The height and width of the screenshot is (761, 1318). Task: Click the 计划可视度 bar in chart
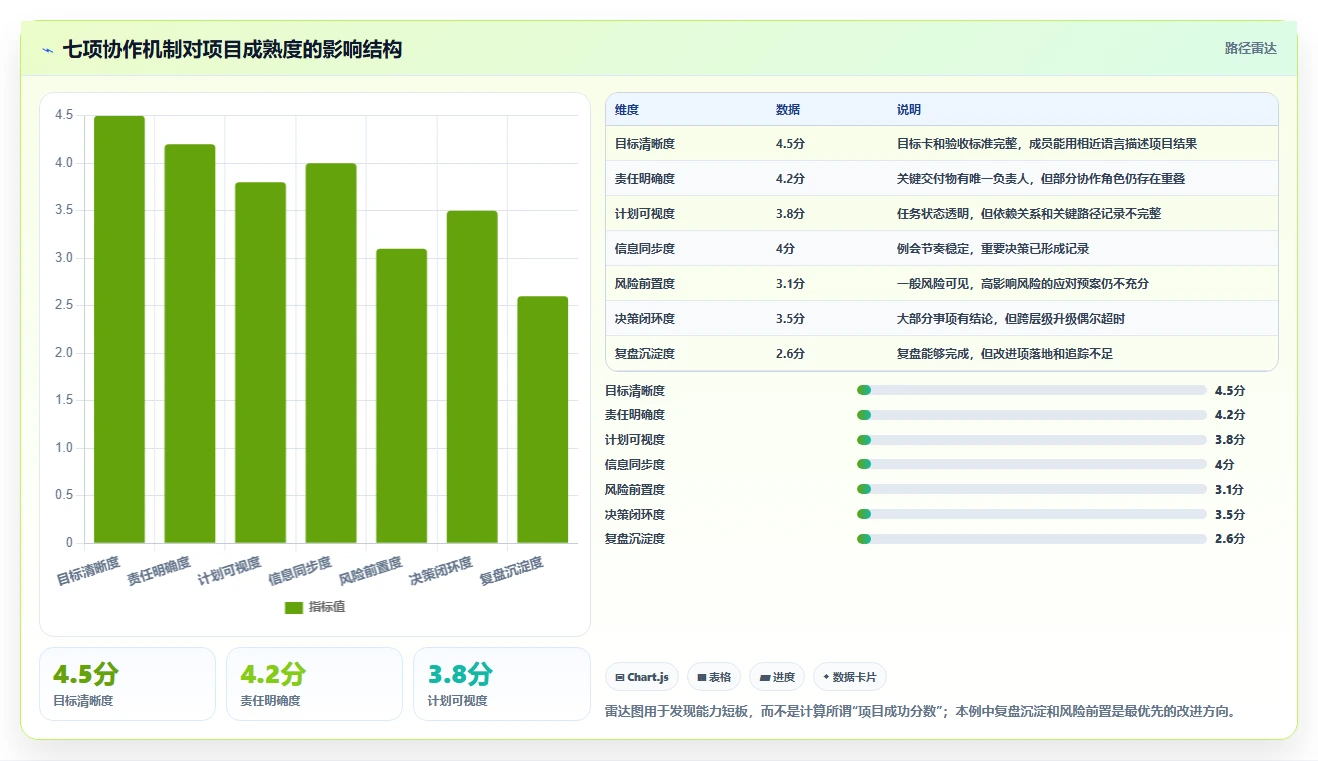(261, 362)
